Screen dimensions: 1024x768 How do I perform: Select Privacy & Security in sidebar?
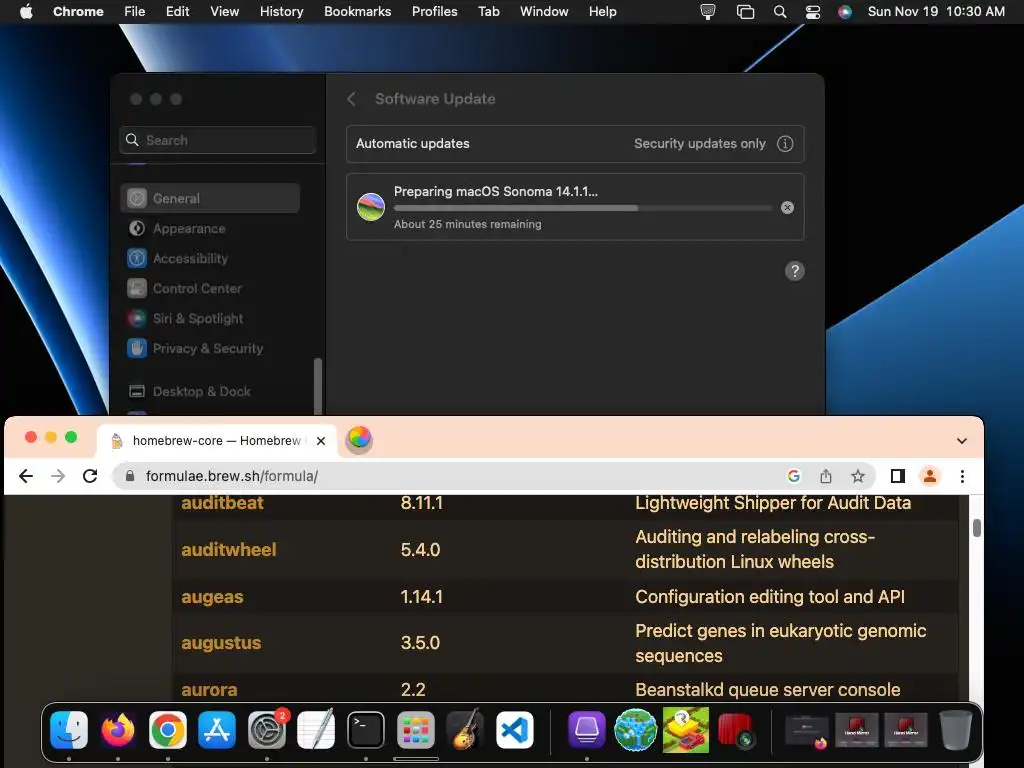(210, 349)
